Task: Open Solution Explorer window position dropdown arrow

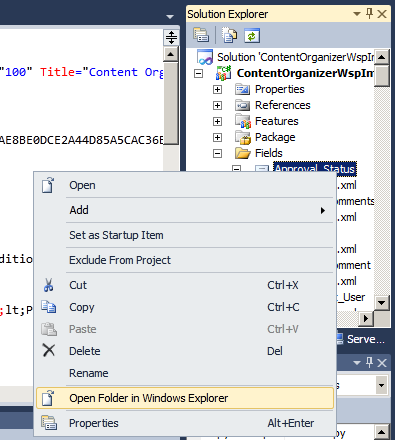Action: tap(357, 14)
